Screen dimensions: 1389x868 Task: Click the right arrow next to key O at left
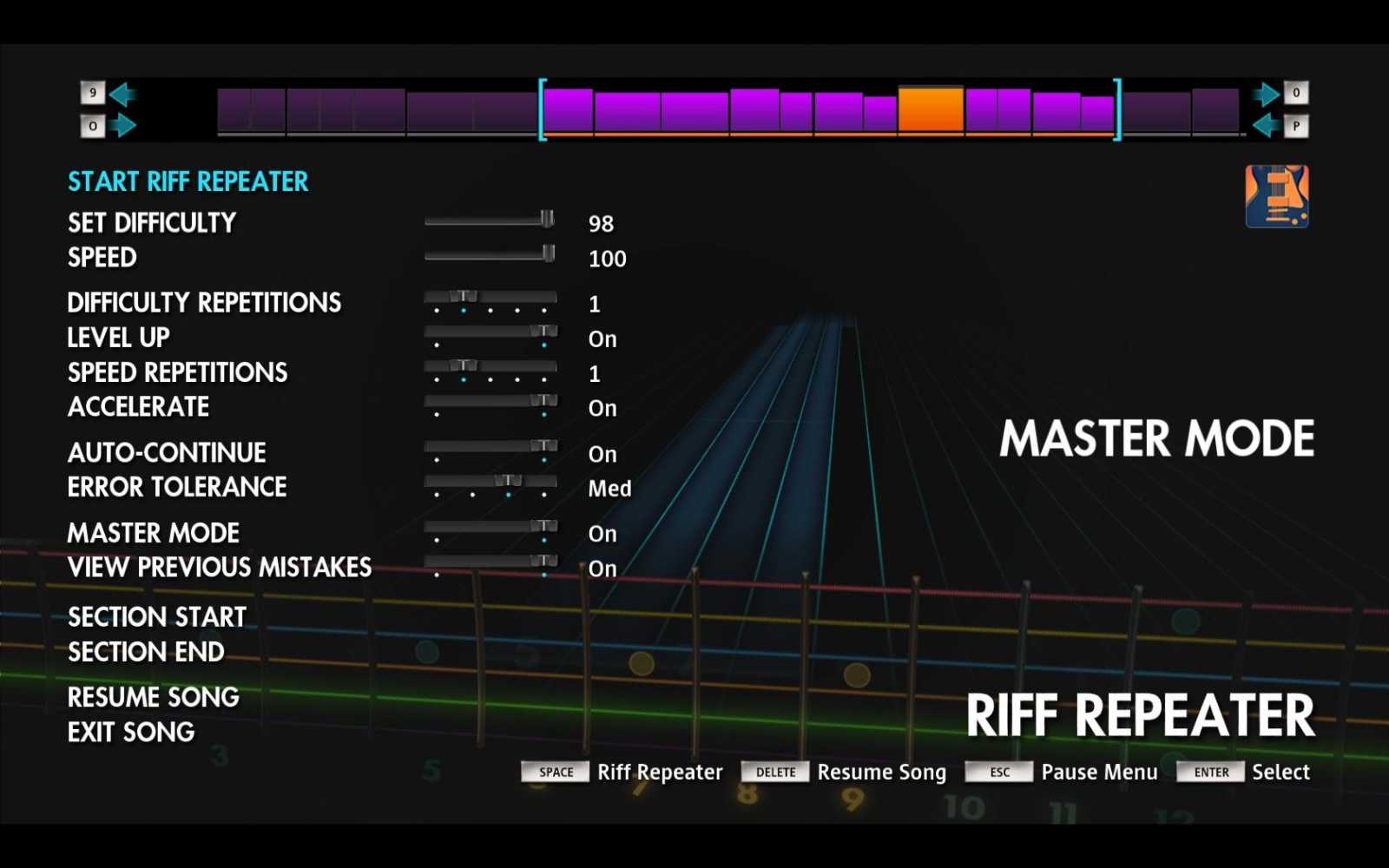[122, 126]
